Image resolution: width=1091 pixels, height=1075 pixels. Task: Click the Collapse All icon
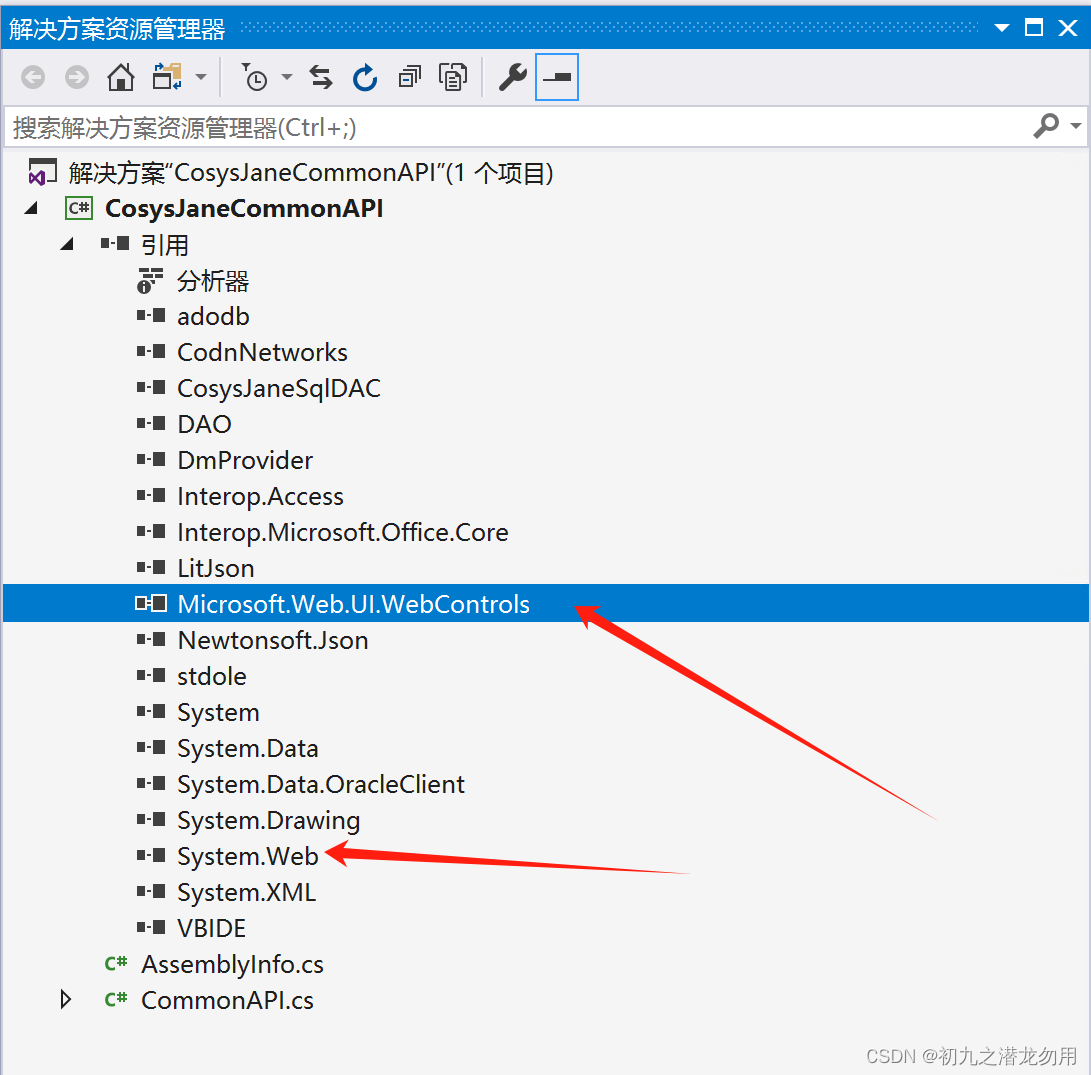tap(410, 77)
